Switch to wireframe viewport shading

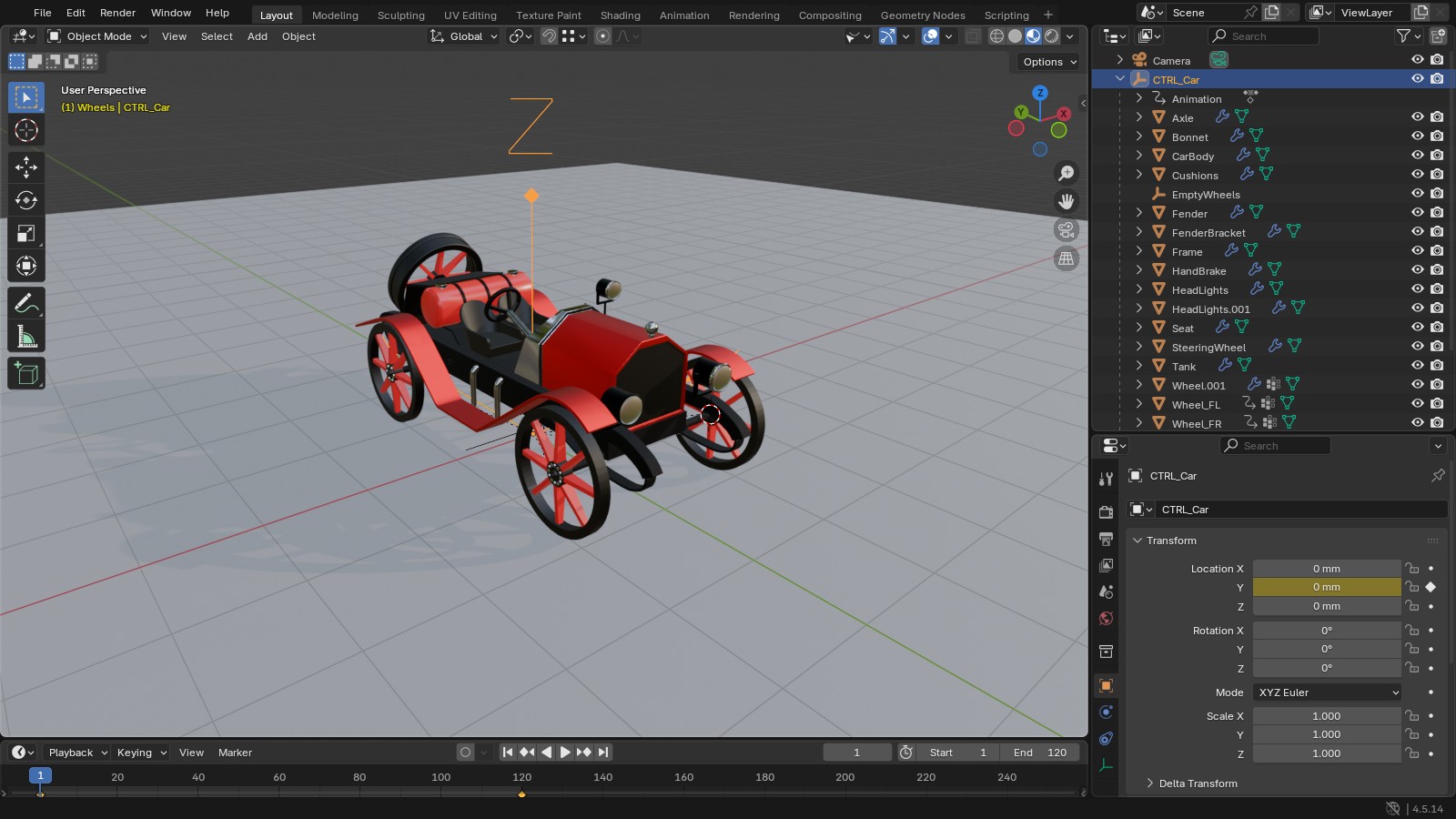pos(996,36)
